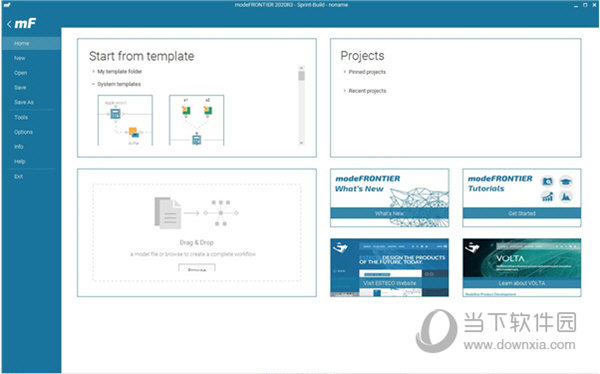Open Options in the sidebar
600x374 pixels.
(23, 132)
